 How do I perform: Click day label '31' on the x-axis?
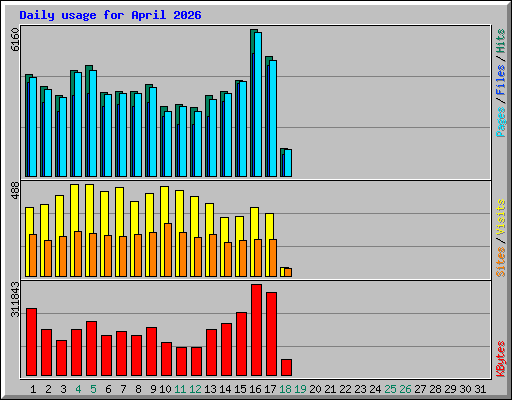[480, 389]
